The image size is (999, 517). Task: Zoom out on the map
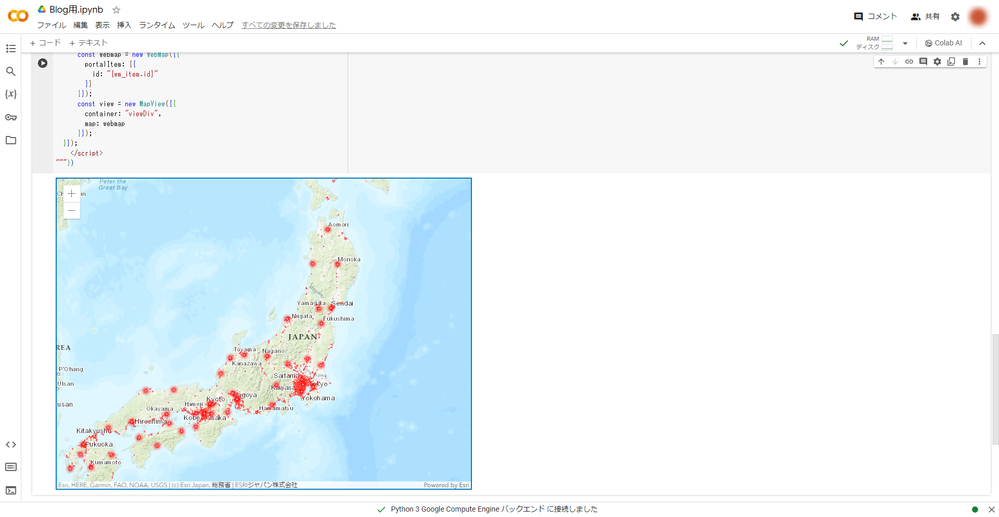[x=72, y=210]
